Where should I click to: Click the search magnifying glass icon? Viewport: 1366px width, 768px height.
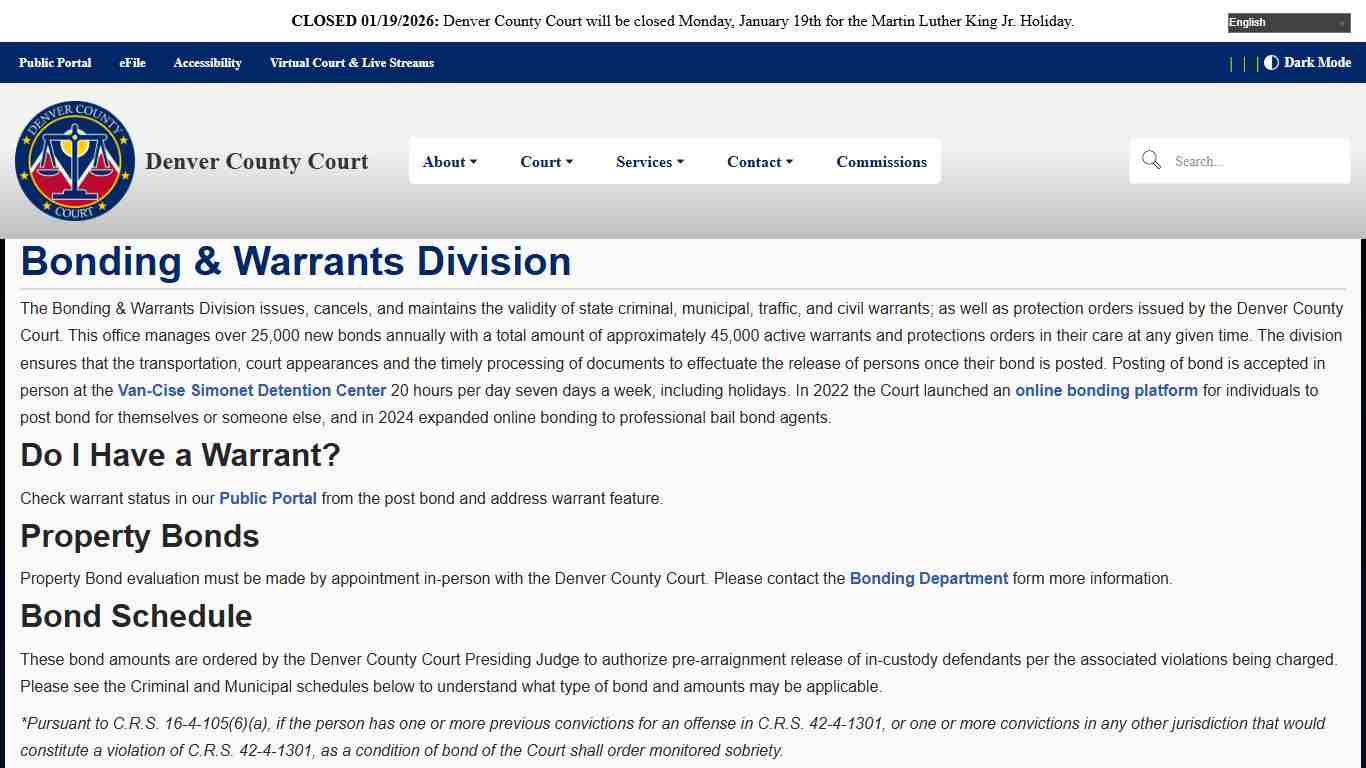click(x=1151, y=160)
